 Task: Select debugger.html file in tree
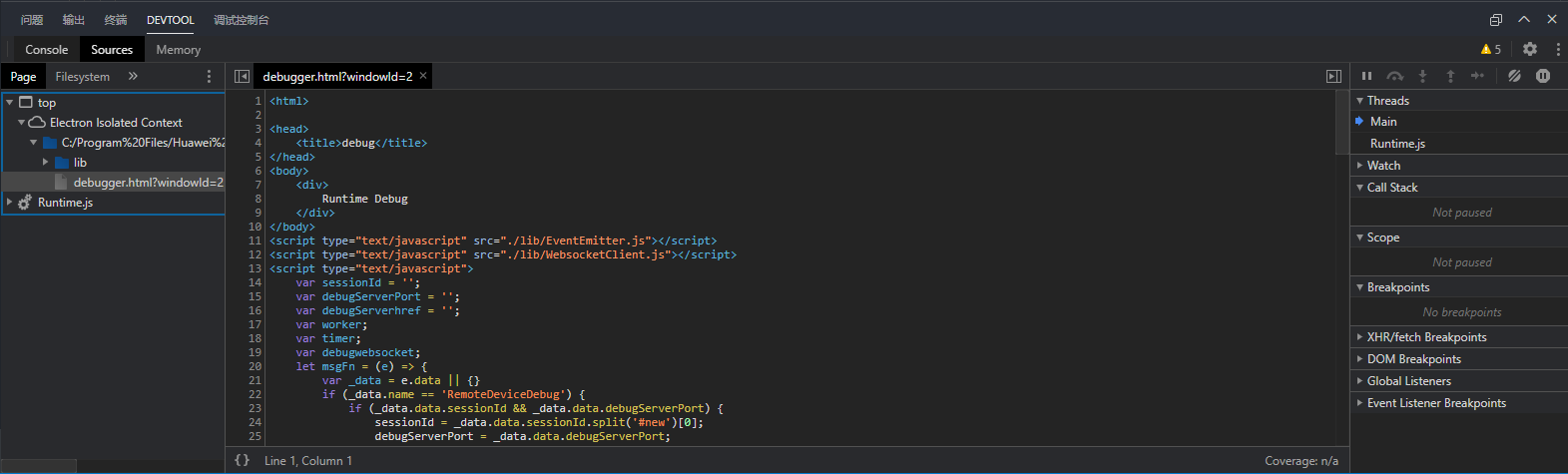(148, 183)
